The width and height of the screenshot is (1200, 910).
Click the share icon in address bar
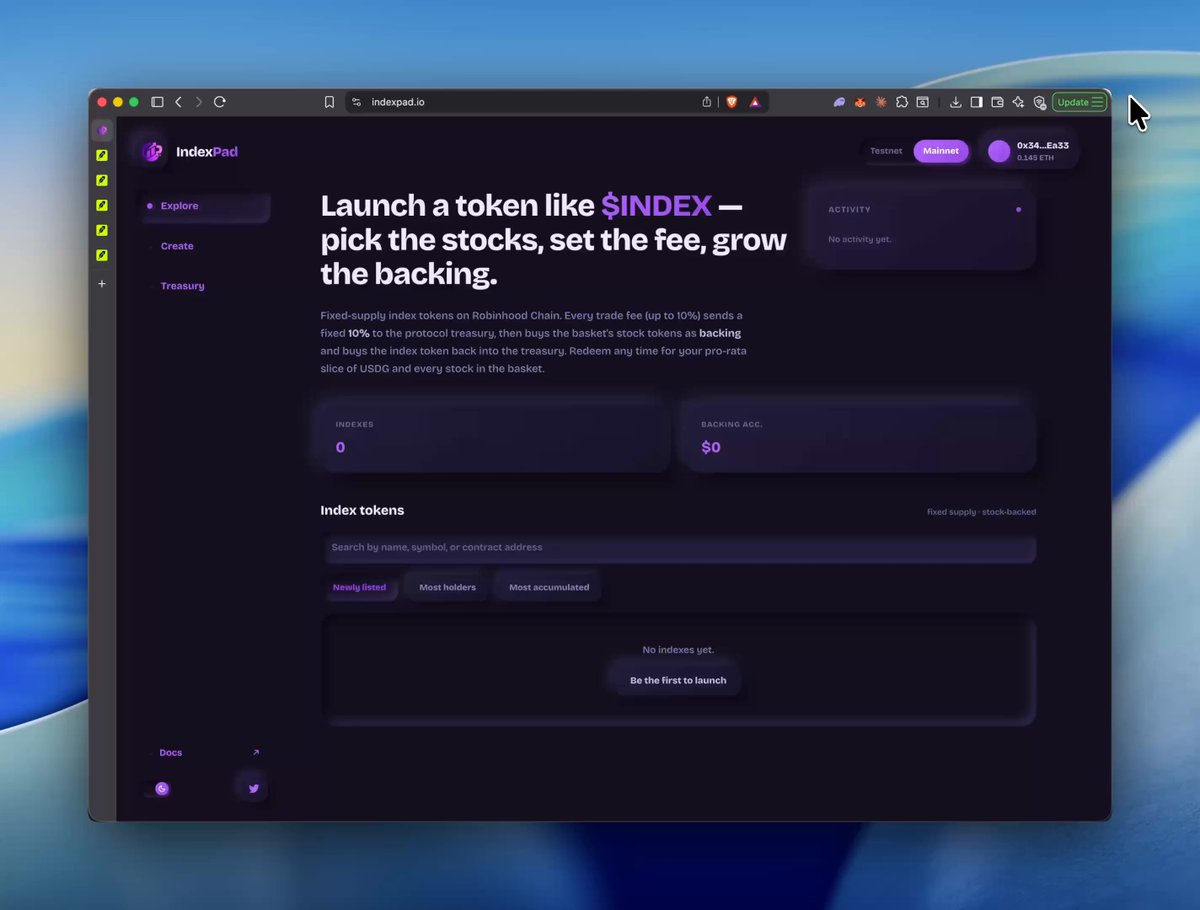click(x=707, y=102)
